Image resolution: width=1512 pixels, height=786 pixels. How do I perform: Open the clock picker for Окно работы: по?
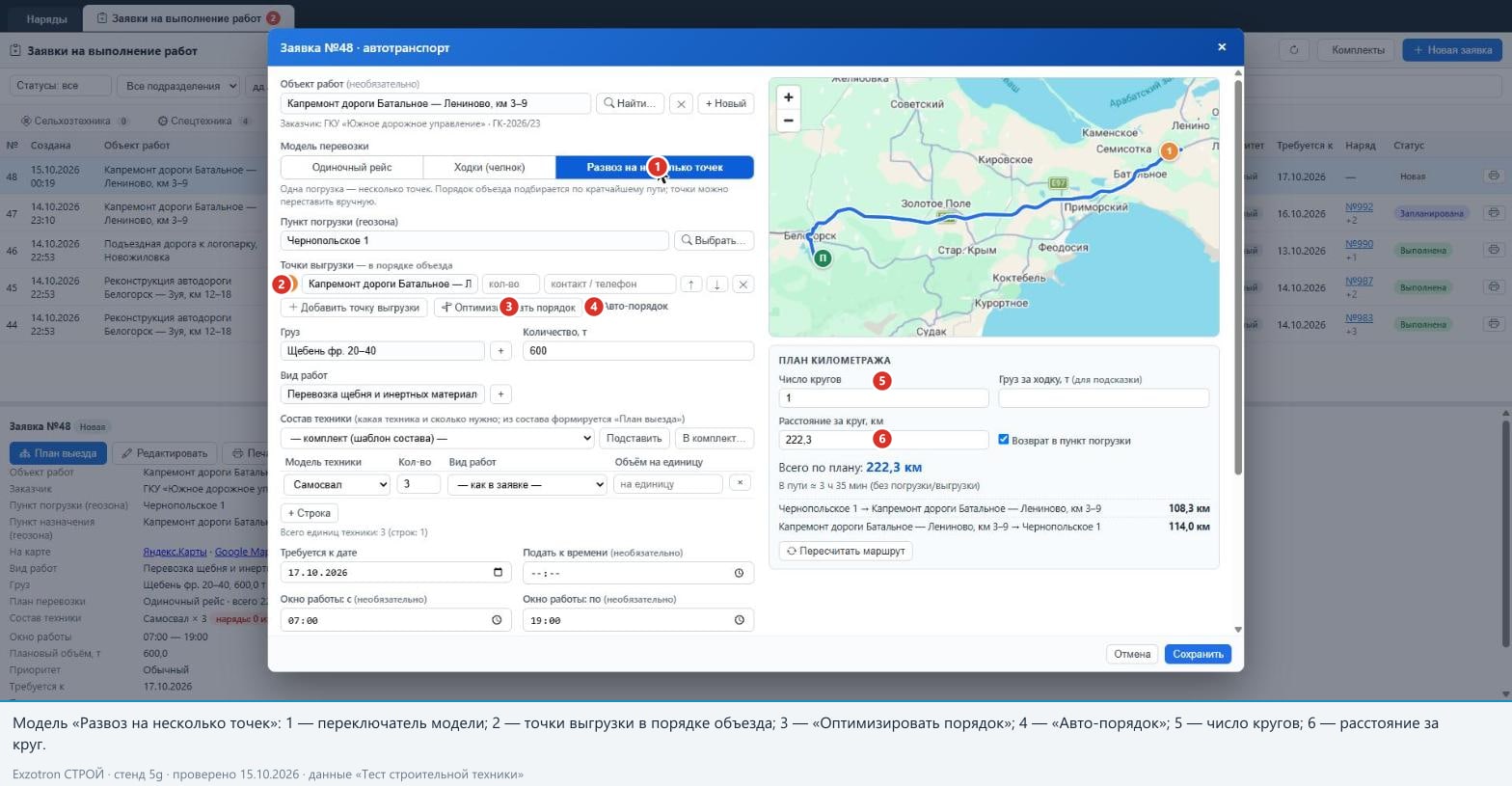739,620
